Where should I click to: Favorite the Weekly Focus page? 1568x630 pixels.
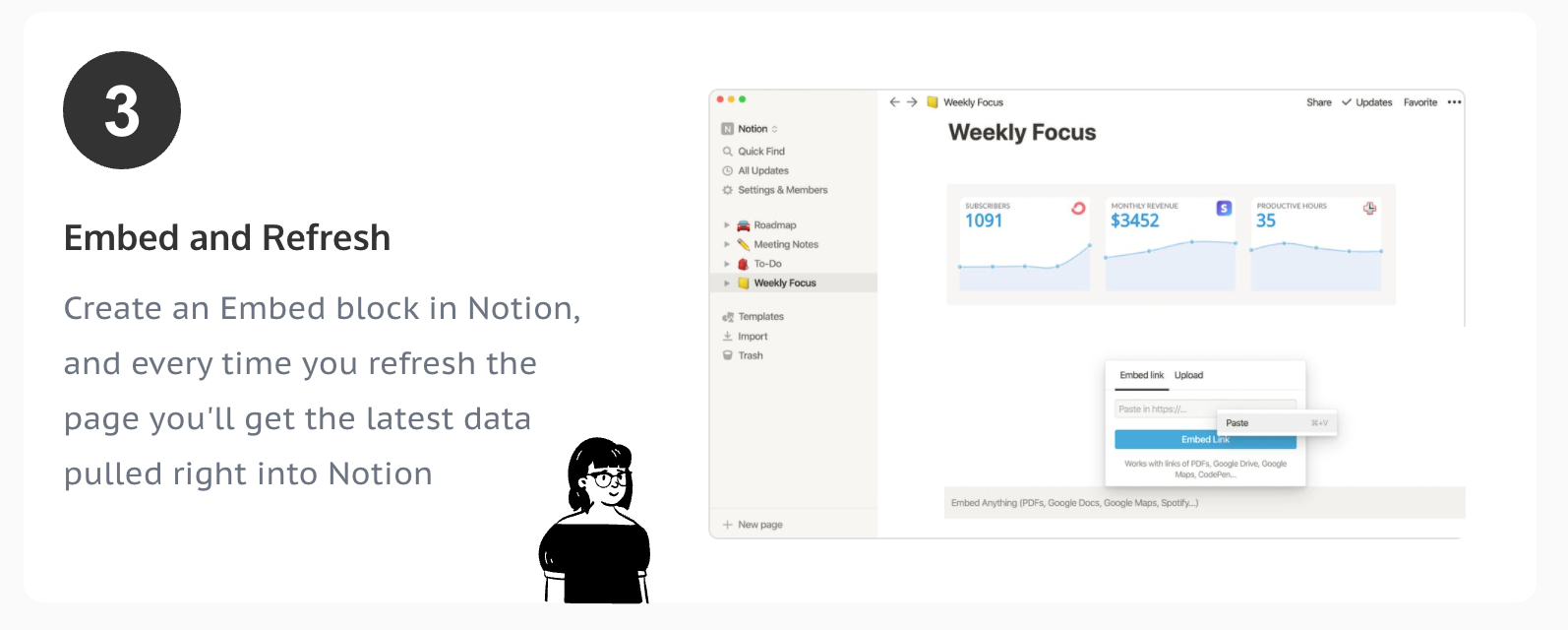point(1419,101)
